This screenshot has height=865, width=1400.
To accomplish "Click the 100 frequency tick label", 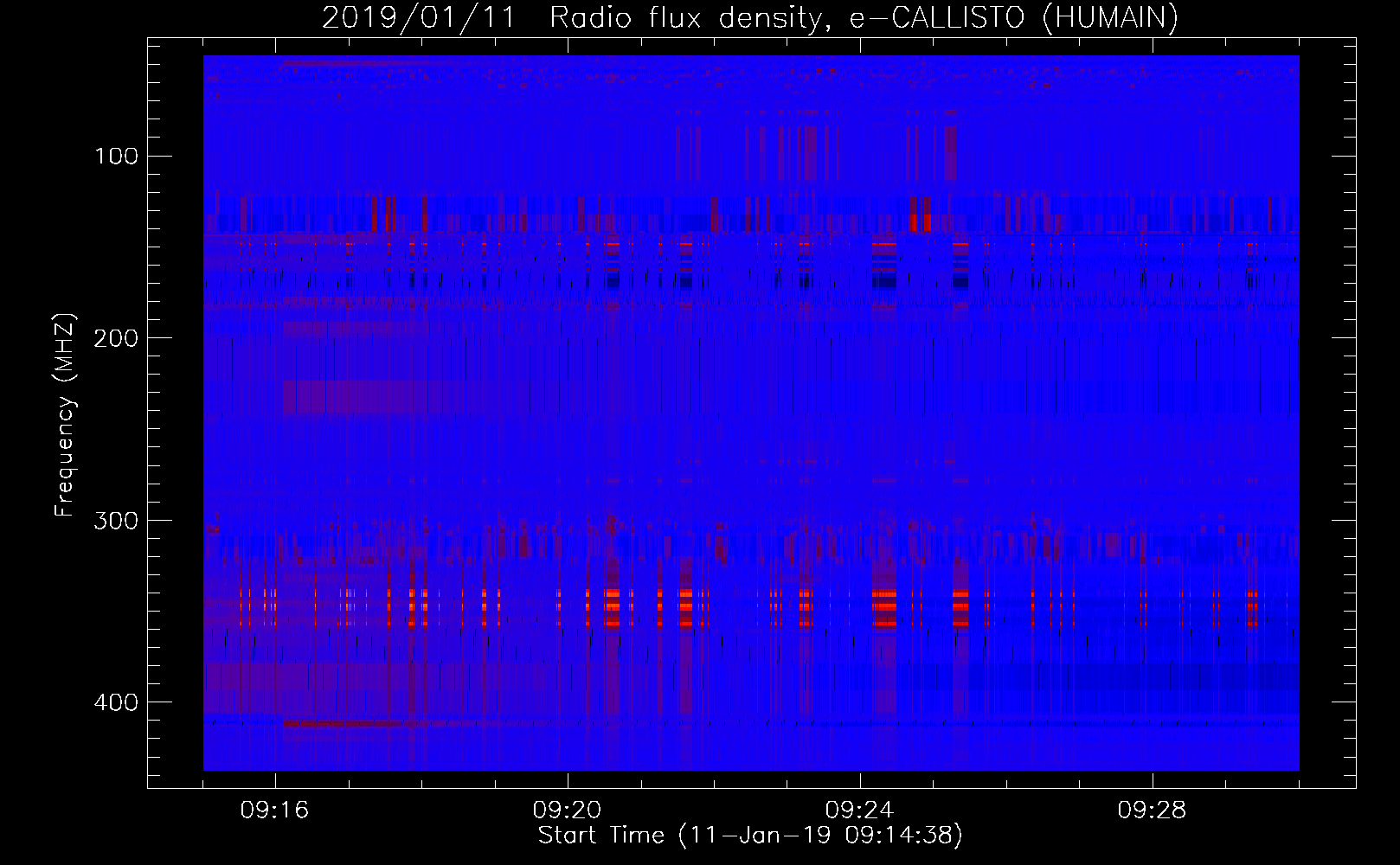I will (116, 157).
